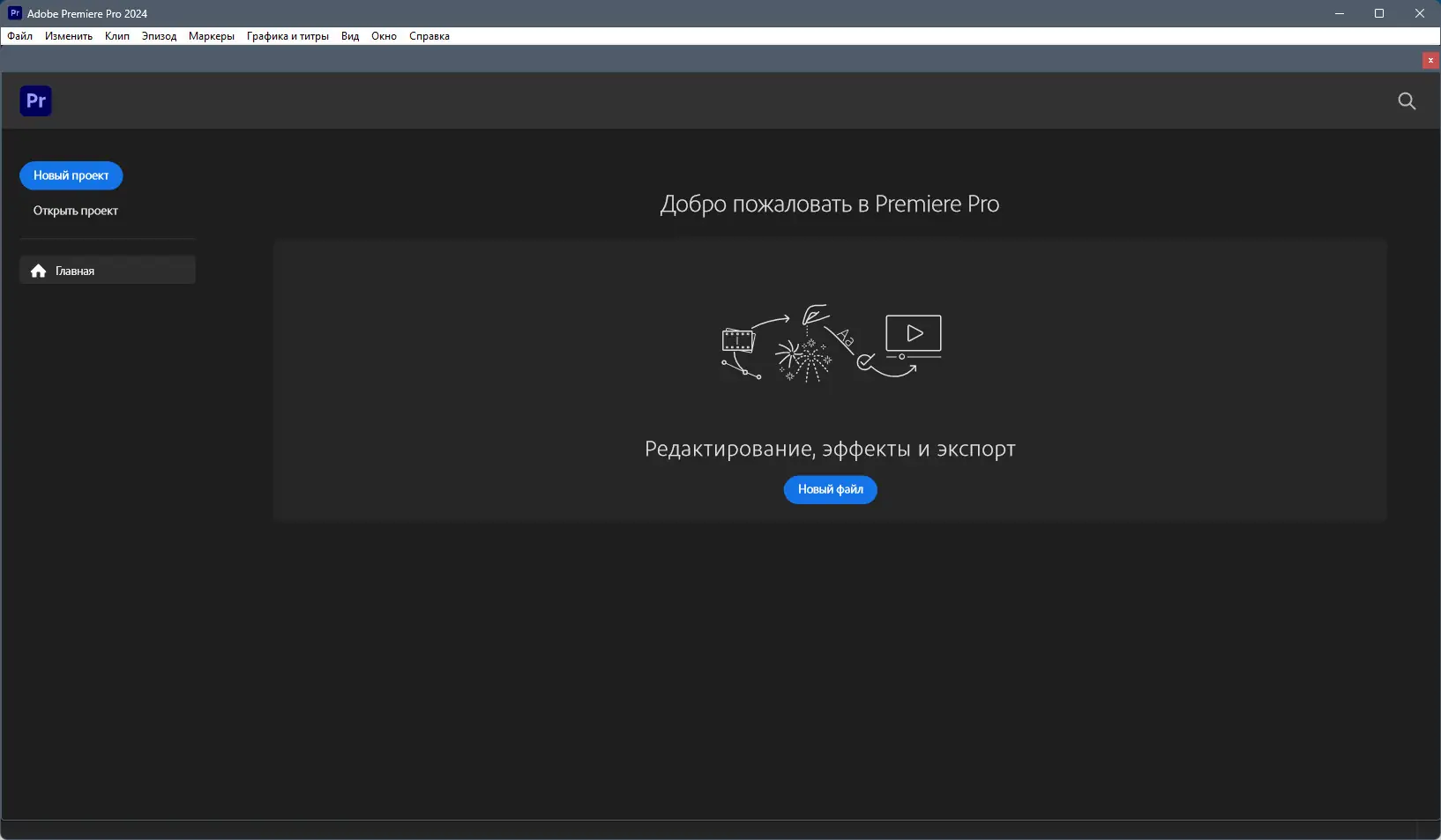Open the Вид menu
This screenshot has width=1441, height=840.
(x=349, y=36)
